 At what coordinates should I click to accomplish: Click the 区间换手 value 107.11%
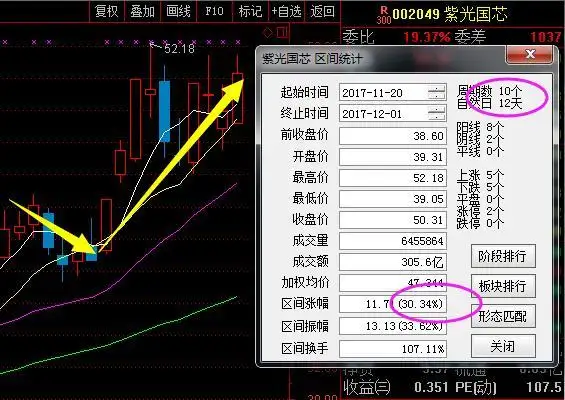[393, 349]
